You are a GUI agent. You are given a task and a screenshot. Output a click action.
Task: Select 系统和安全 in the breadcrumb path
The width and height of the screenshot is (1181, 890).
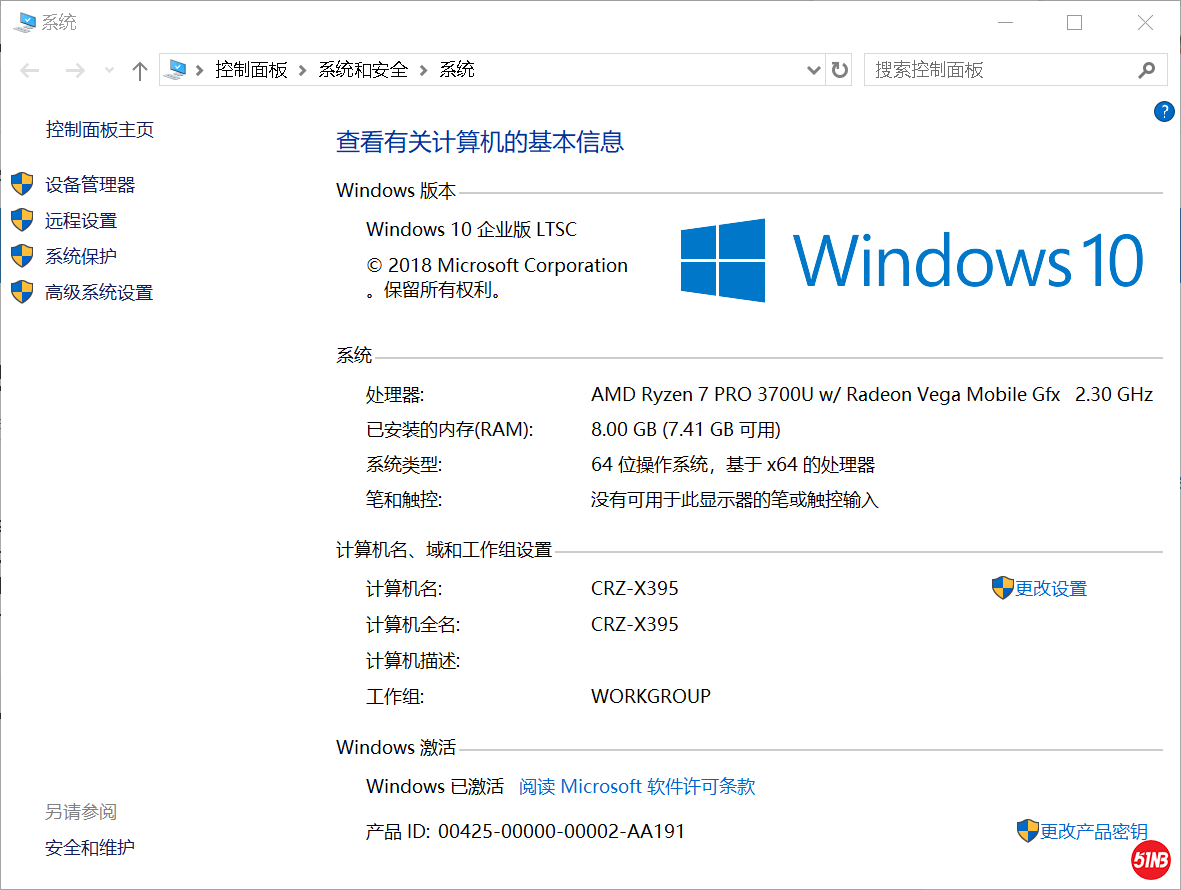pos(363,70)
